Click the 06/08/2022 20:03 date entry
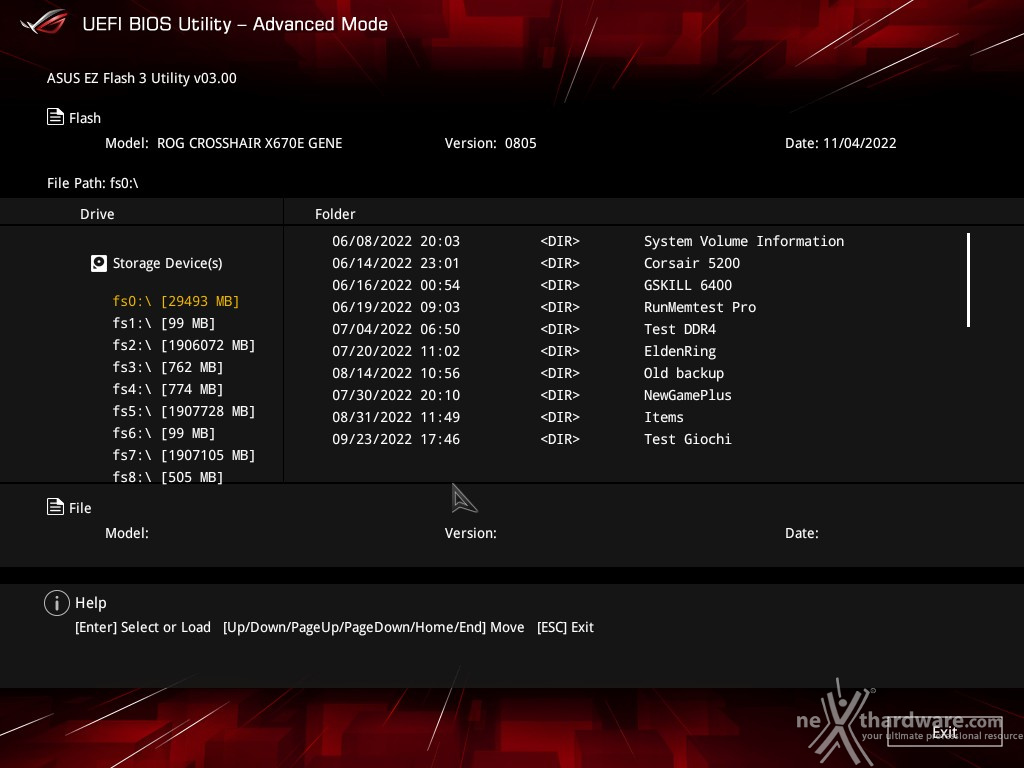 pyautogui.click(x=396, y=241)
